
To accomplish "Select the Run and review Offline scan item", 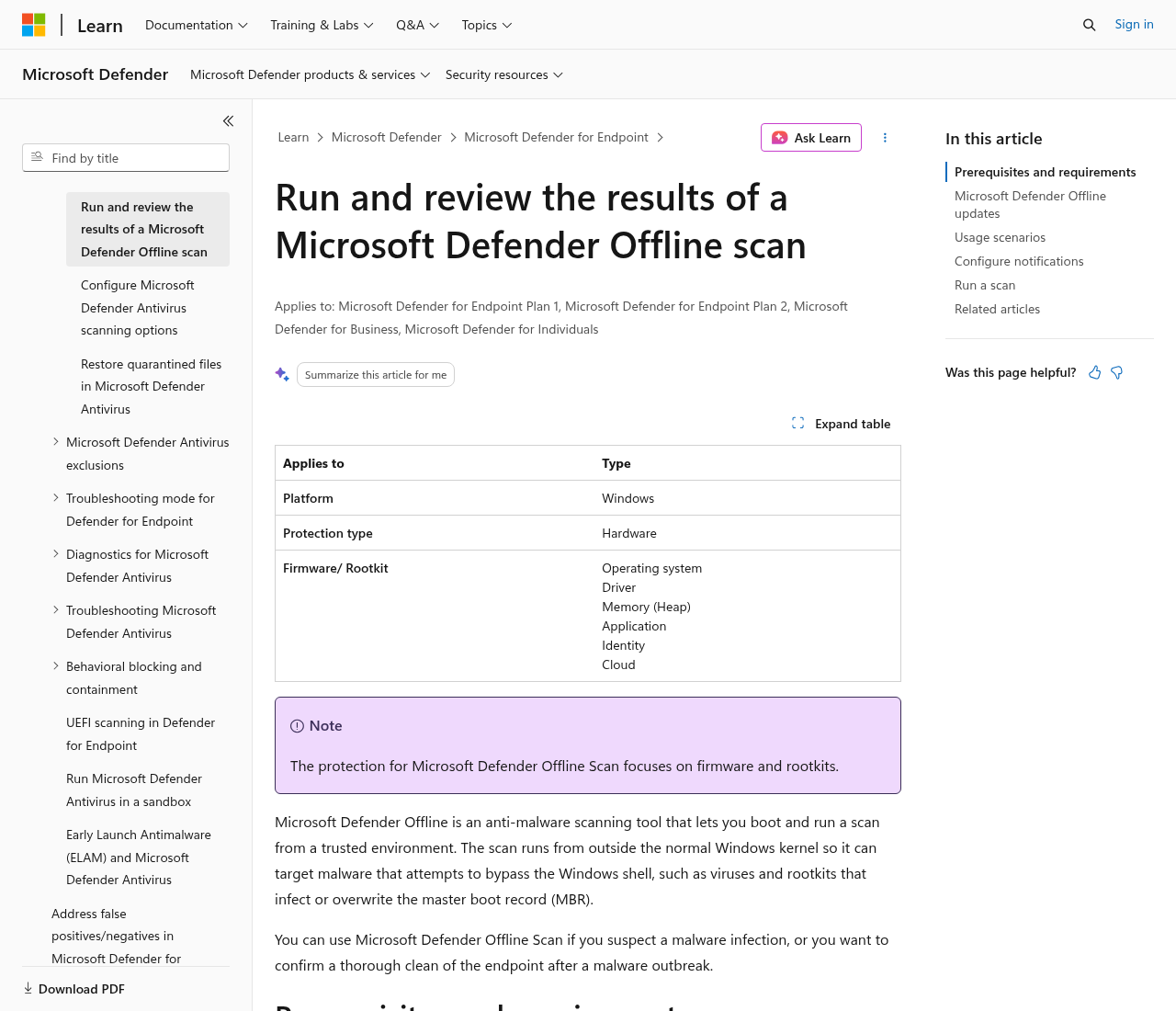I will tap(148, 230).
